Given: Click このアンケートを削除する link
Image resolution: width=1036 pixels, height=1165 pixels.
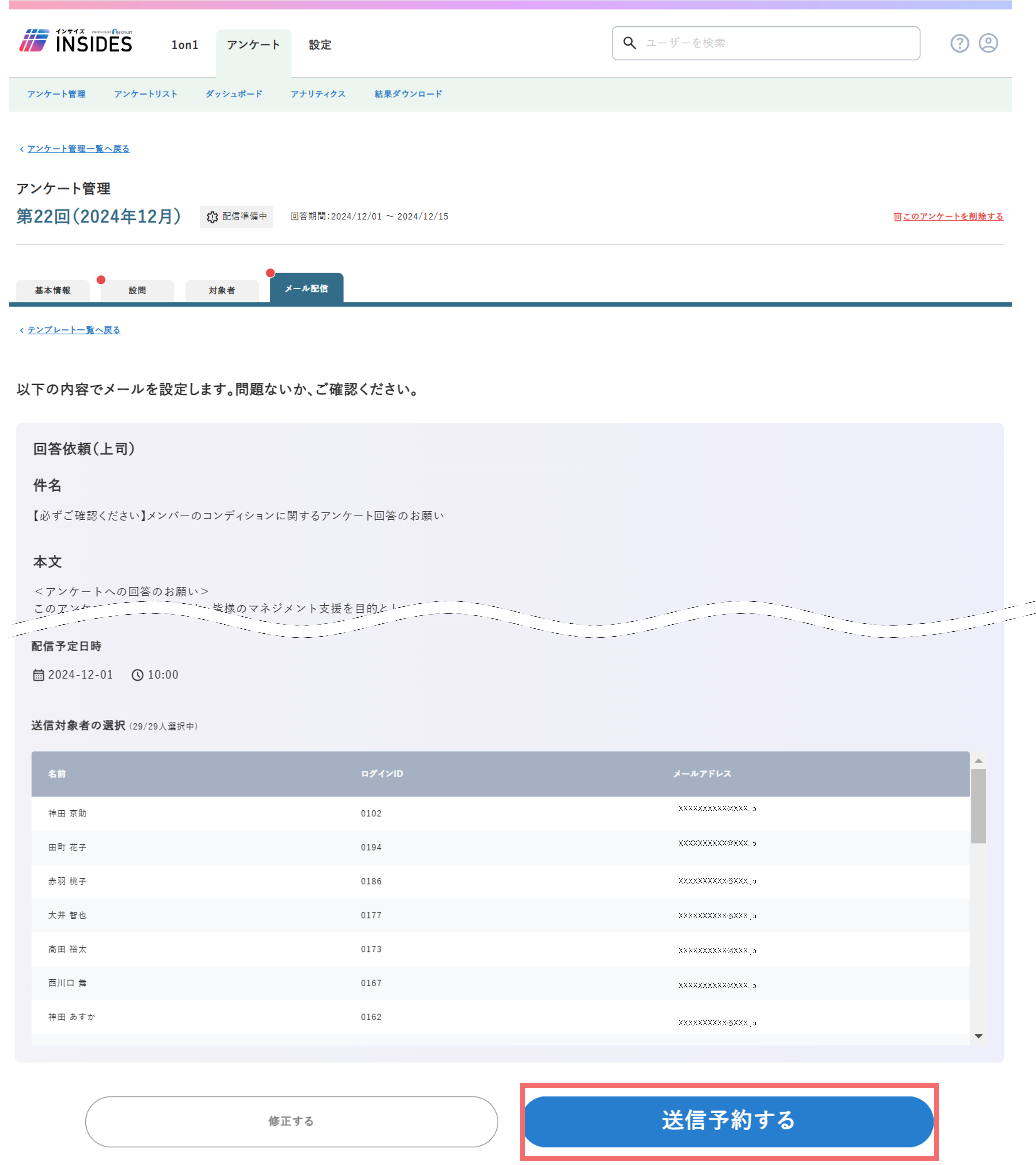Looking at the screenshot, I should coord(948,217).
